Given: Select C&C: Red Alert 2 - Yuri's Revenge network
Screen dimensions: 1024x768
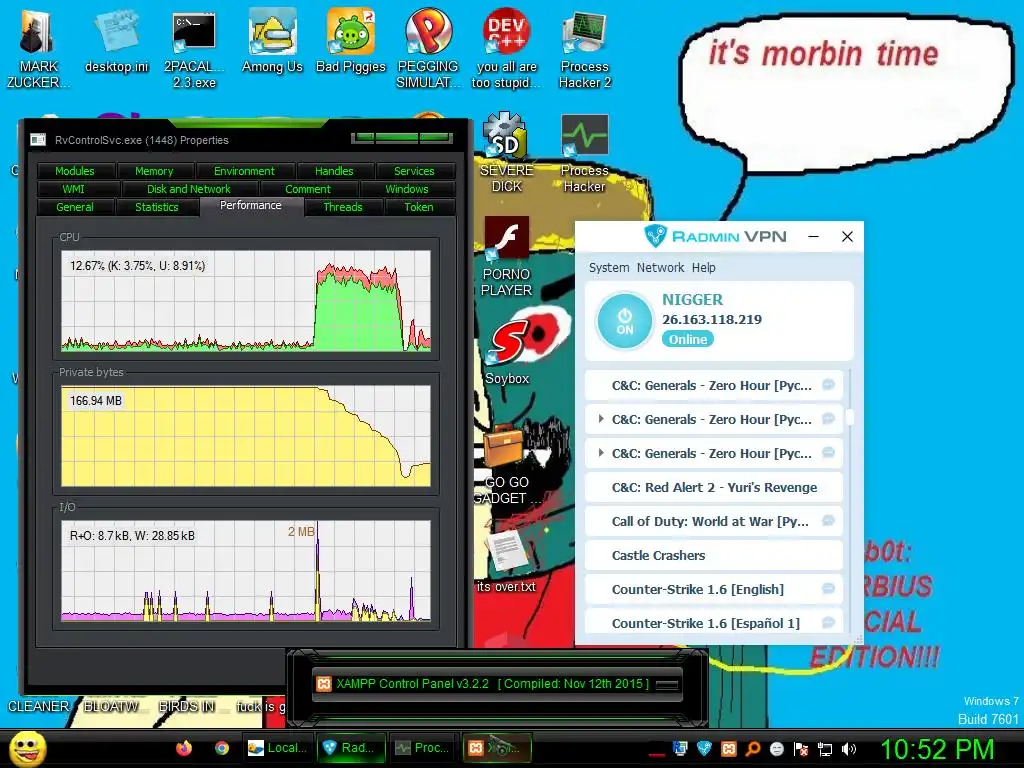Looking at the screenshot, I should click(x=714, y=487).
